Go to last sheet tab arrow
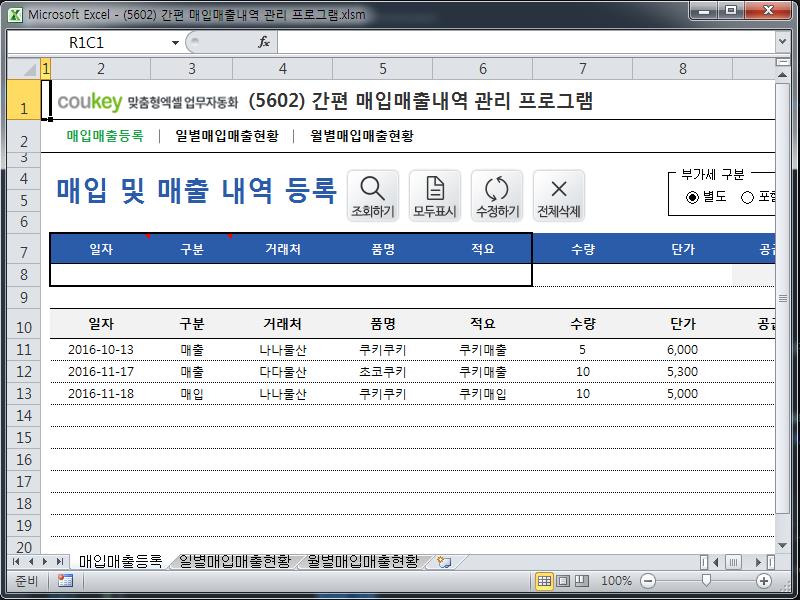The height and width of the screenshot is (600, 800). 60,562
